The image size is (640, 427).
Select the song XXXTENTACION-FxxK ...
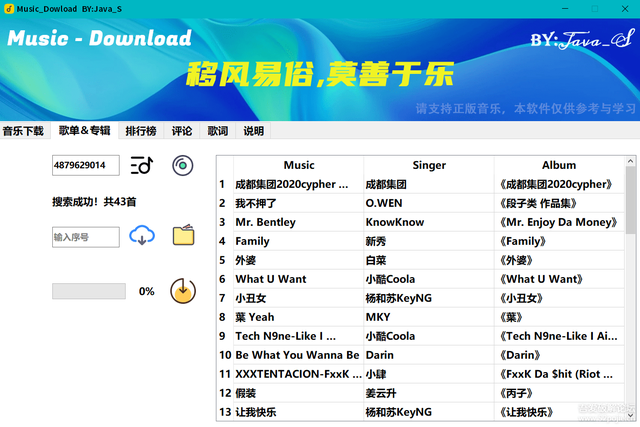coord(298,374)
